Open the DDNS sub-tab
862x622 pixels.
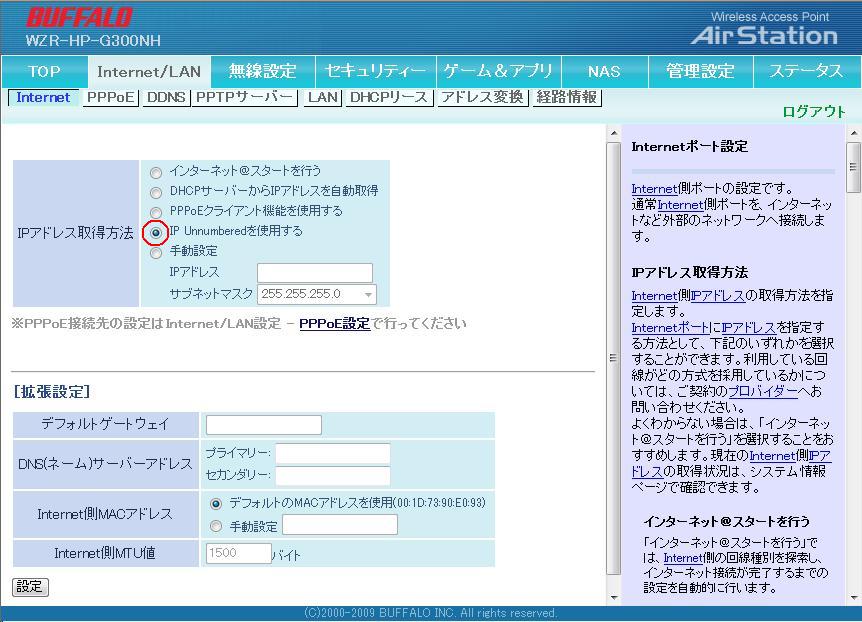(x=166, y=97)
